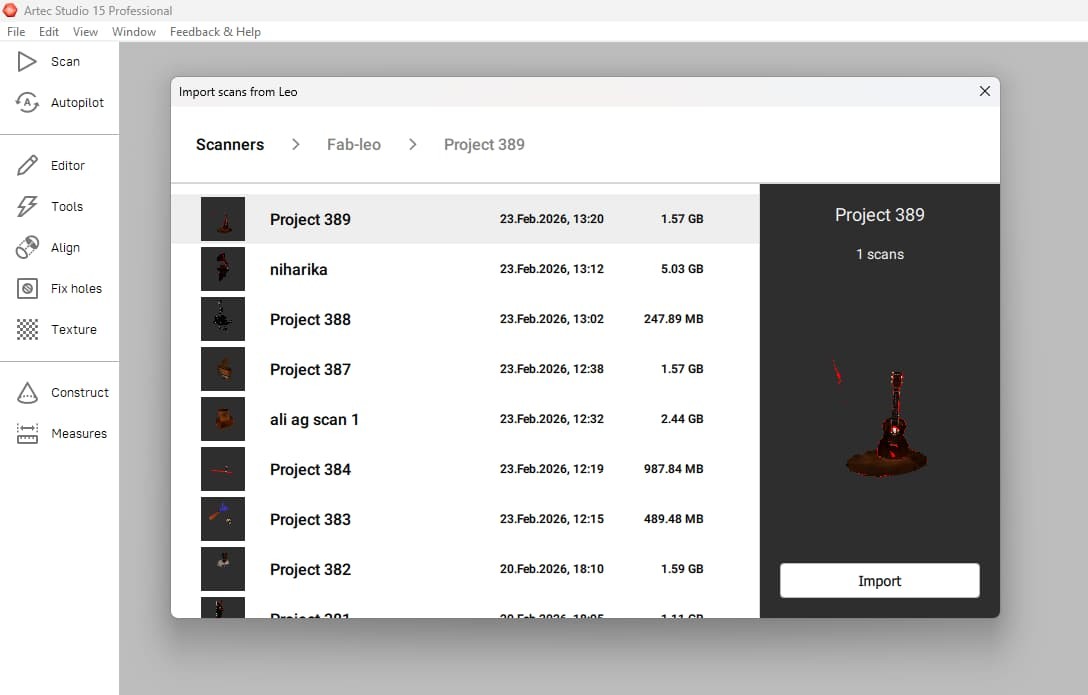Click the 1 scans label
Viewport: 1088px width, 695px height.
pos(879,255)
